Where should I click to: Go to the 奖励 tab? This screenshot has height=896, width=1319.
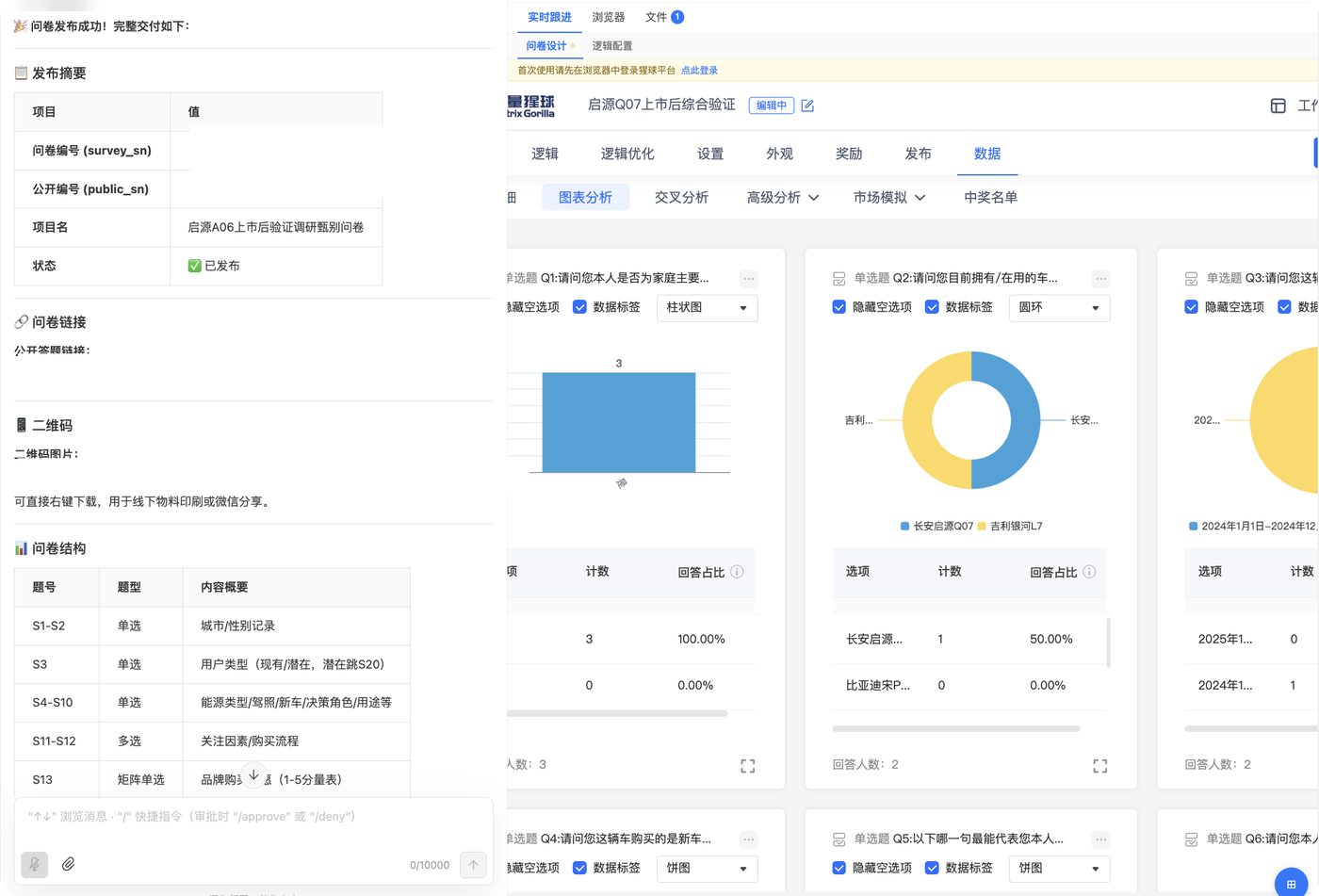[849, 154]
